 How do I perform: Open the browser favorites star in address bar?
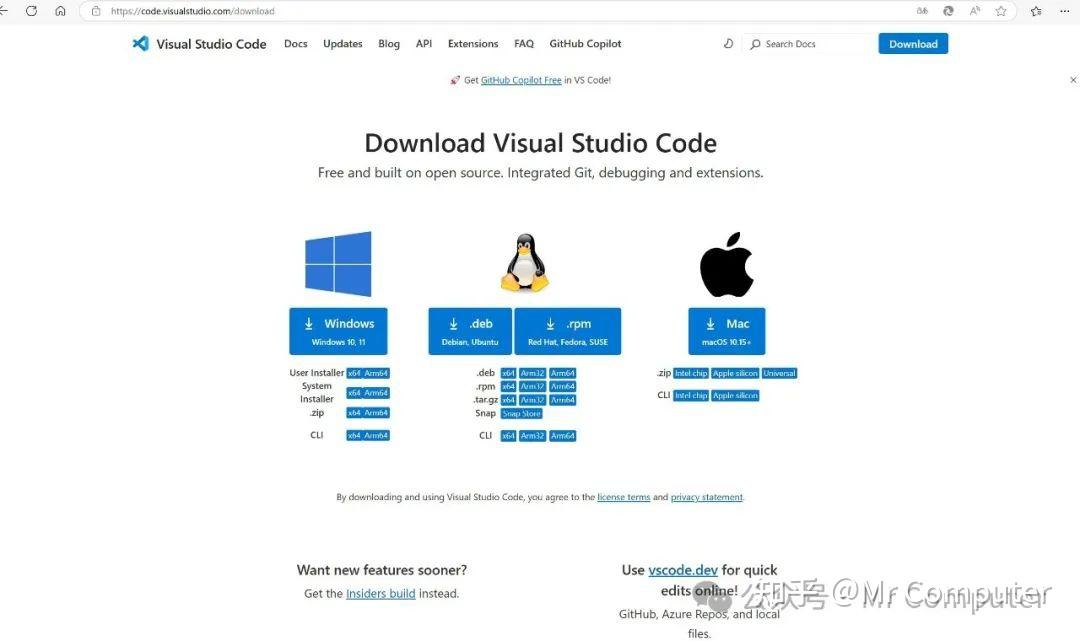point(1000,11)
